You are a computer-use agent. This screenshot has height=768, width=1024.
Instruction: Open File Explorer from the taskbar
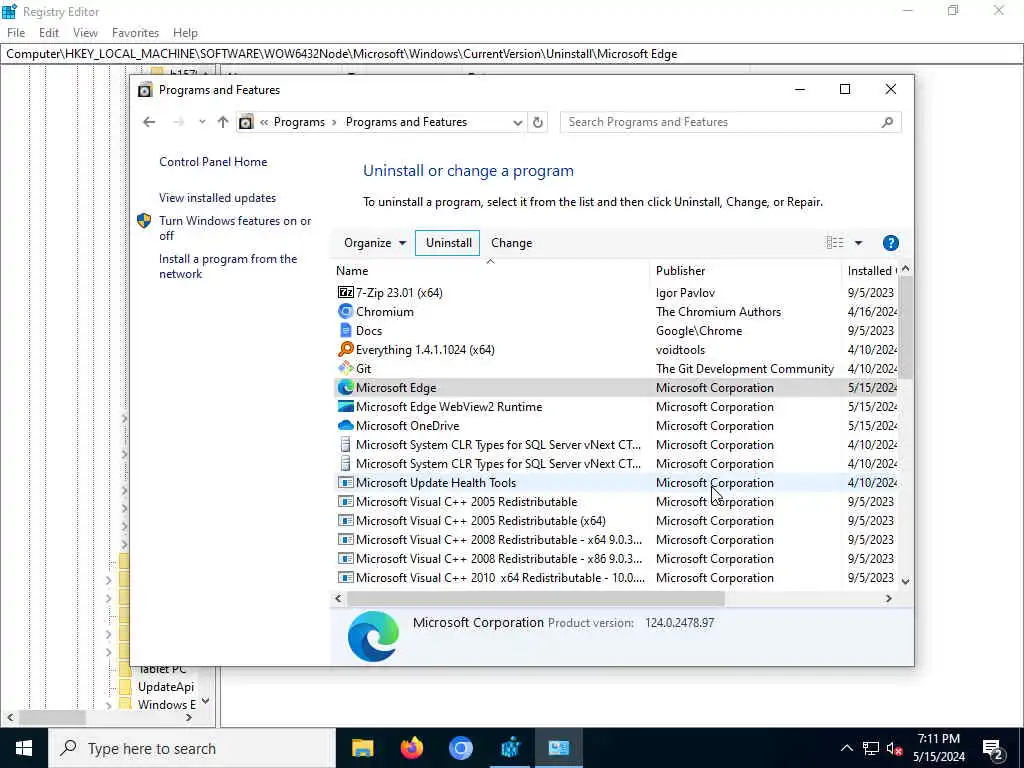tap(362, 748)
